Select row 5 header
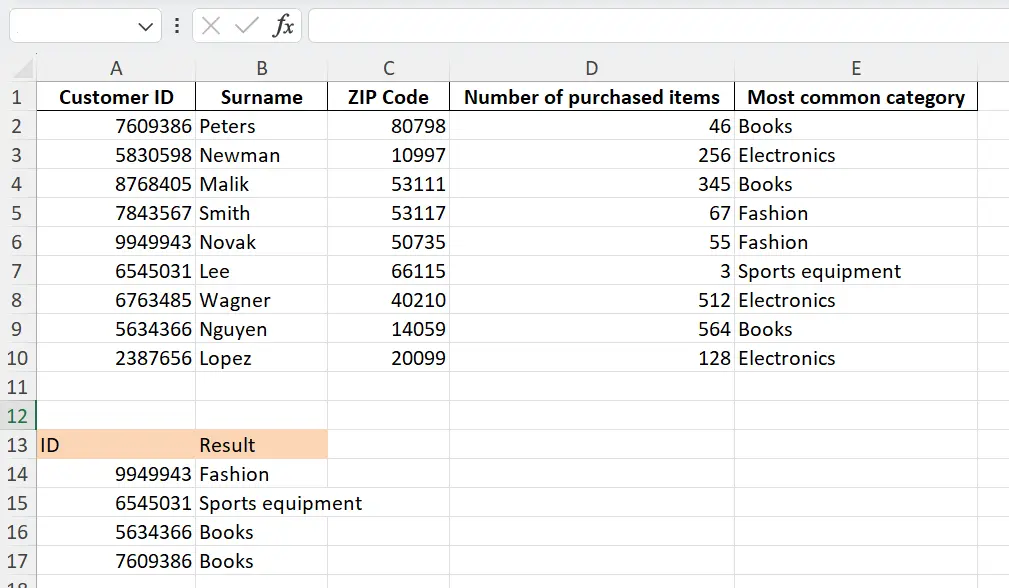This screenshot has width=1009, height=588. (17, 213)
